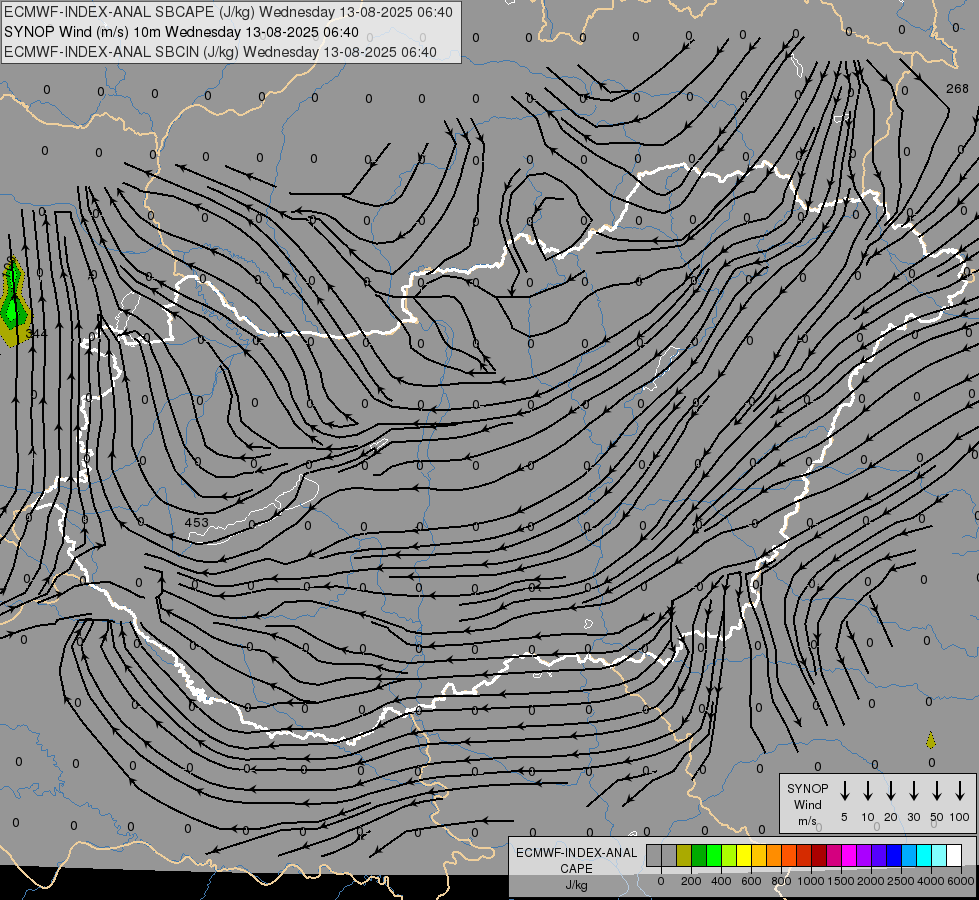The height and width of the screenshot is (900, 979).
Task: Click the CAPE legend 600 tick label
Action: pyautogui.click(x=751, y=881)
